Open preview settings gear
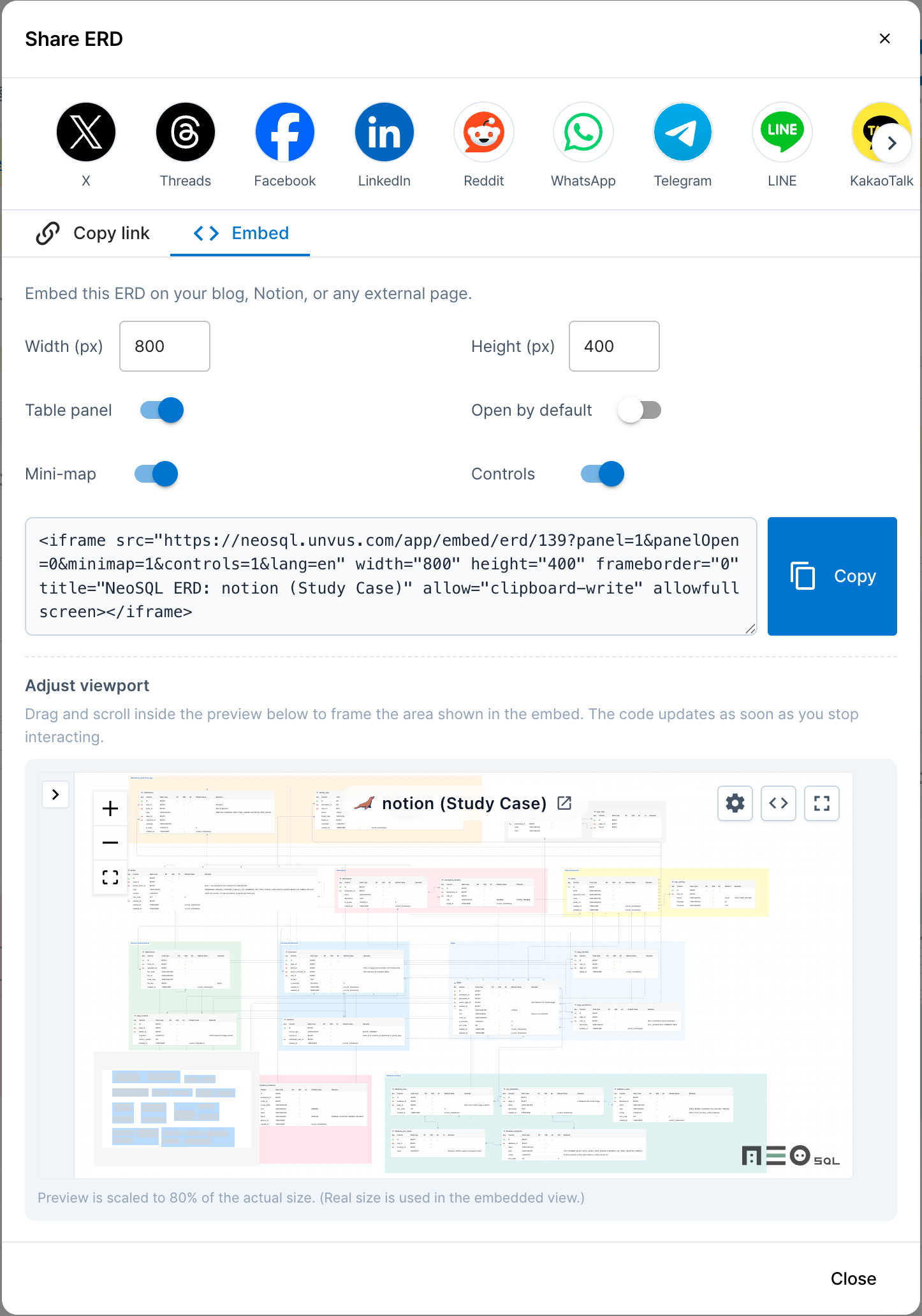This screenshot has width=922, height=1316. (x=735, y=803)
